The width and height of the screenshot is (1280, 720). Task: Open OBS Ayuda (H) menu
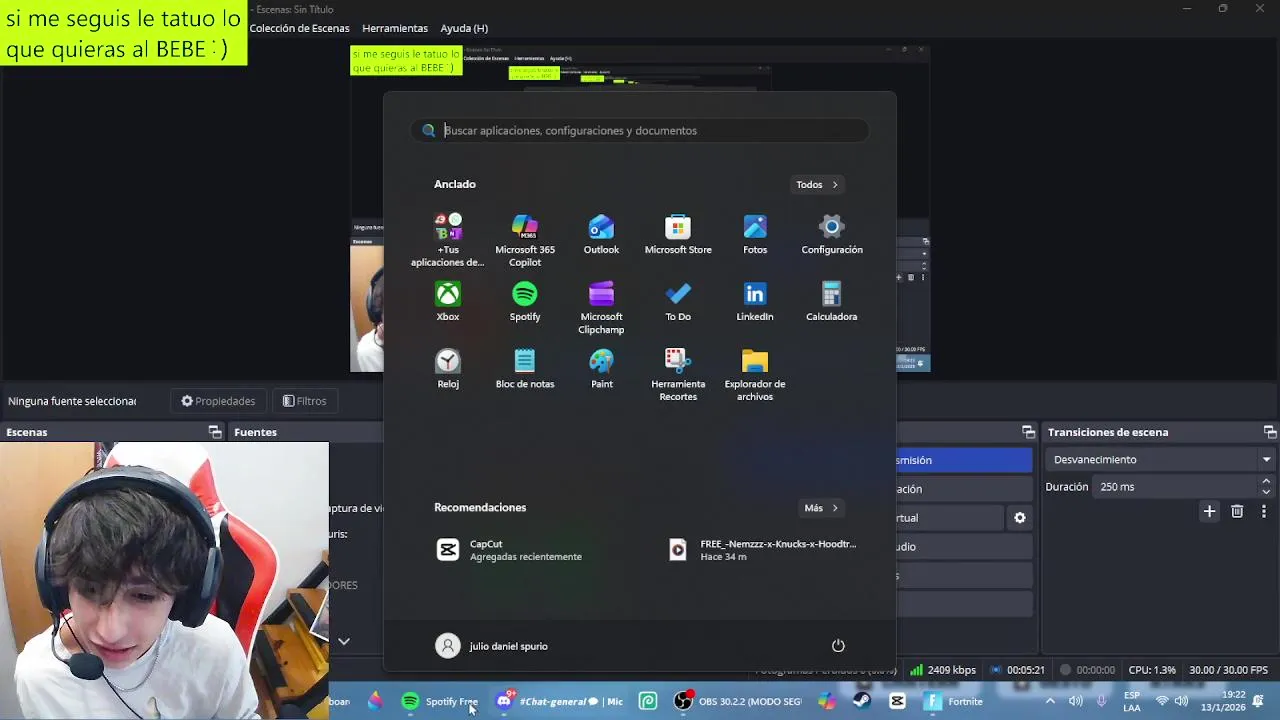(x=464, y=28)
